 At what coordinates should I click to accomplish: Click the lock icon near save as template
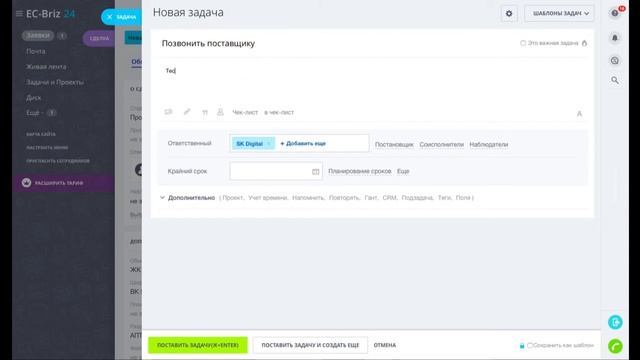click(x=522, y=346)
